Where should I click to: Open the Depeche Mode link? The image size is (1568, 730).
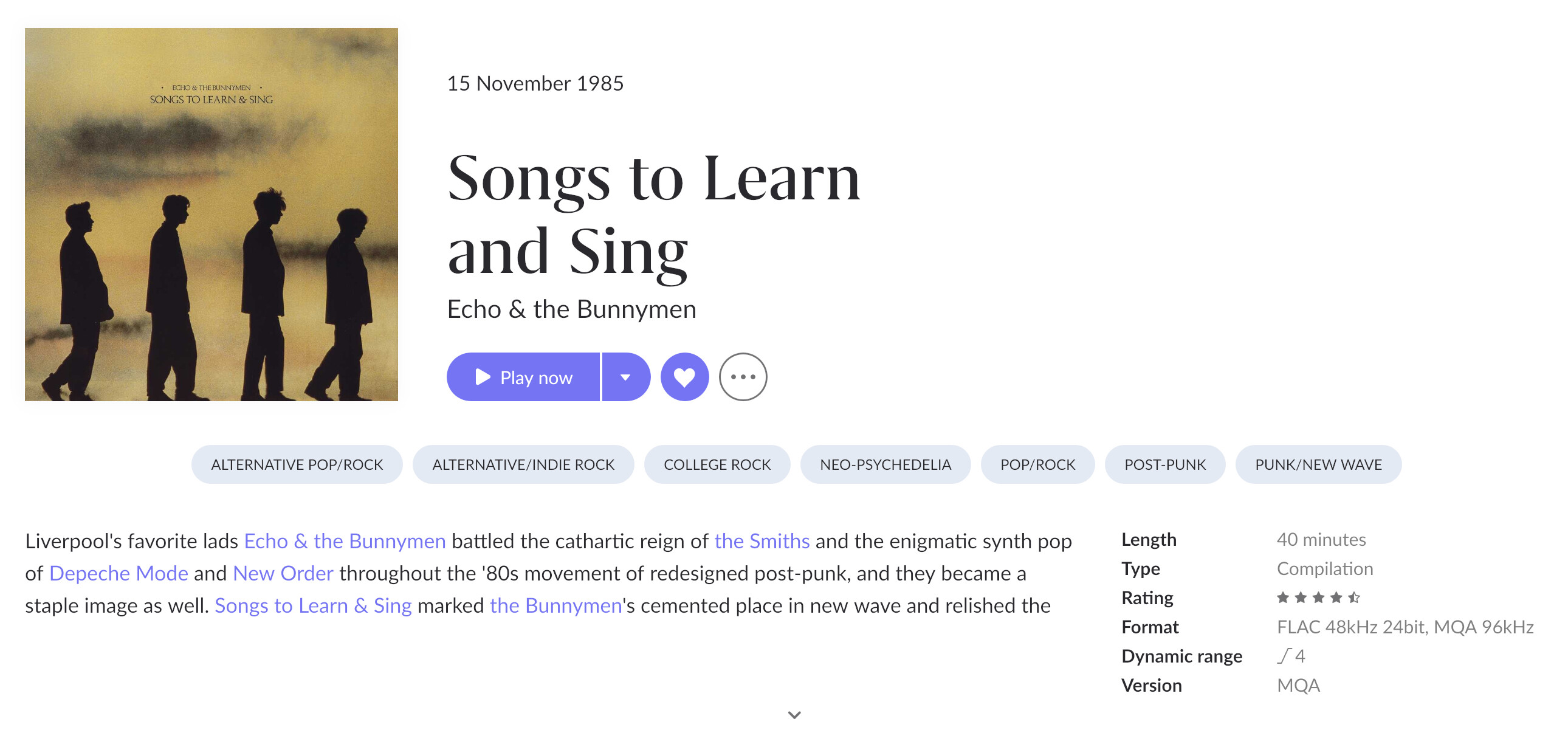point(119,573)
